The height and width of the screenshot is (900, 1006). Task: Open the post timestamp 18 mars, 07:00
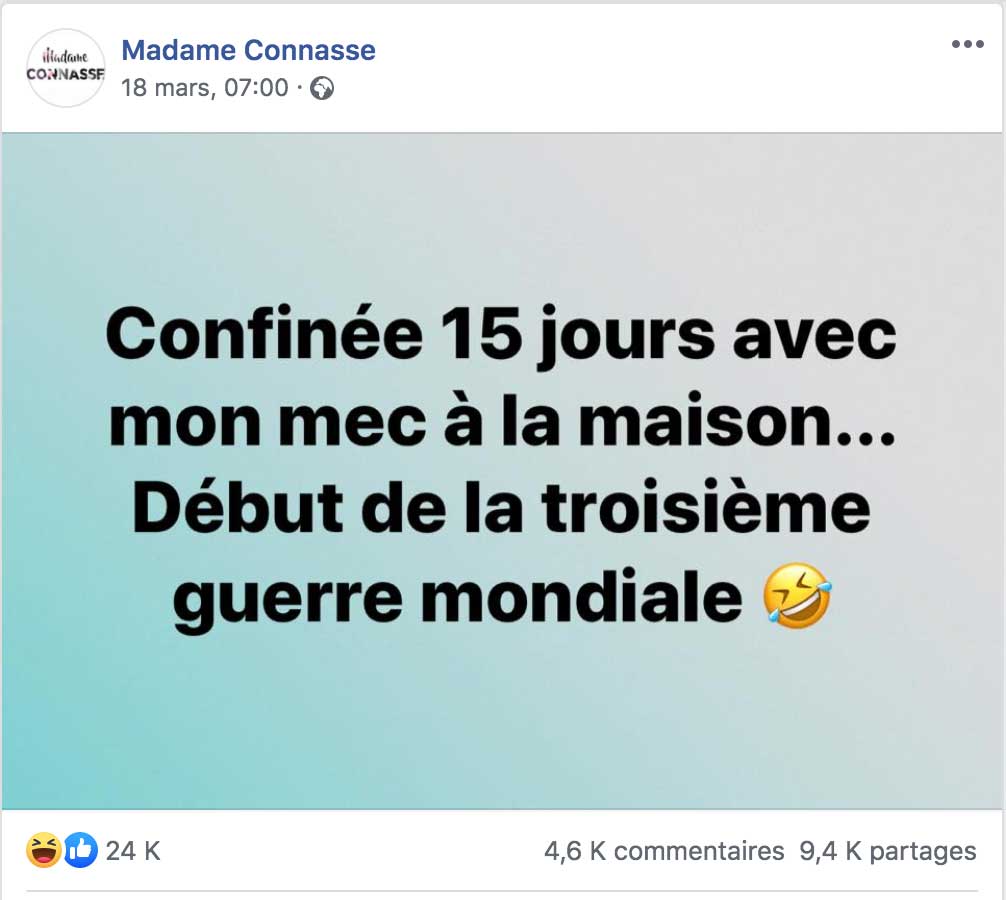(x=204, y=87)
